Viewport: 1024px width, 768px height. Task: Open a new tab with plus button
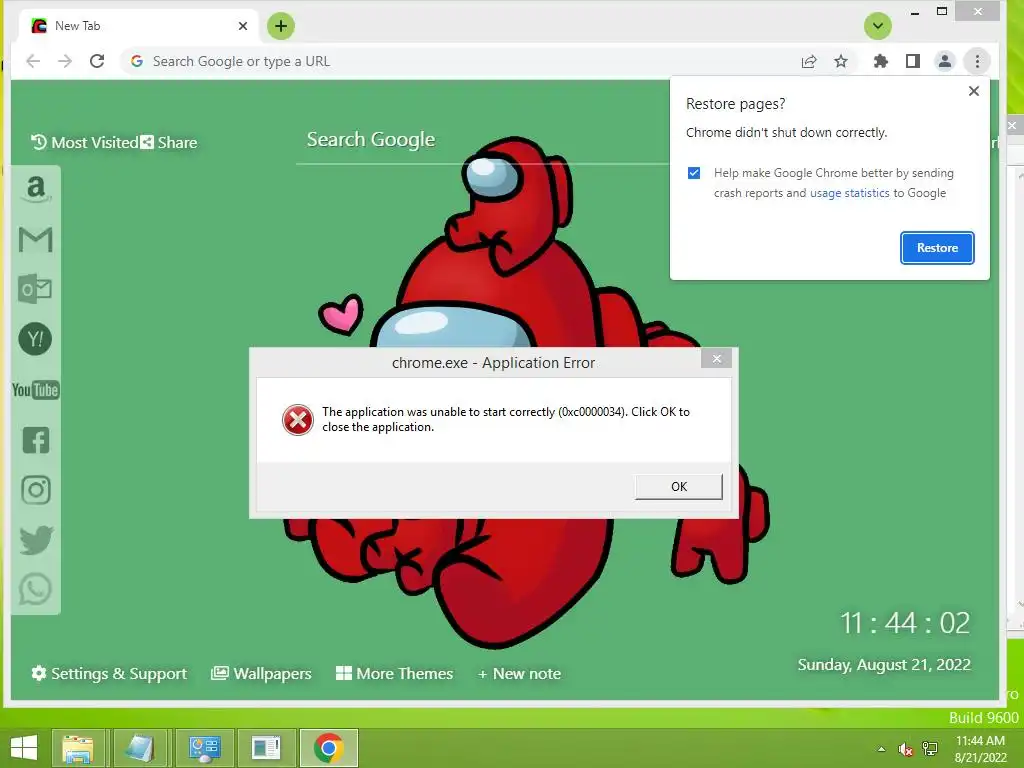tap(281, 26)
